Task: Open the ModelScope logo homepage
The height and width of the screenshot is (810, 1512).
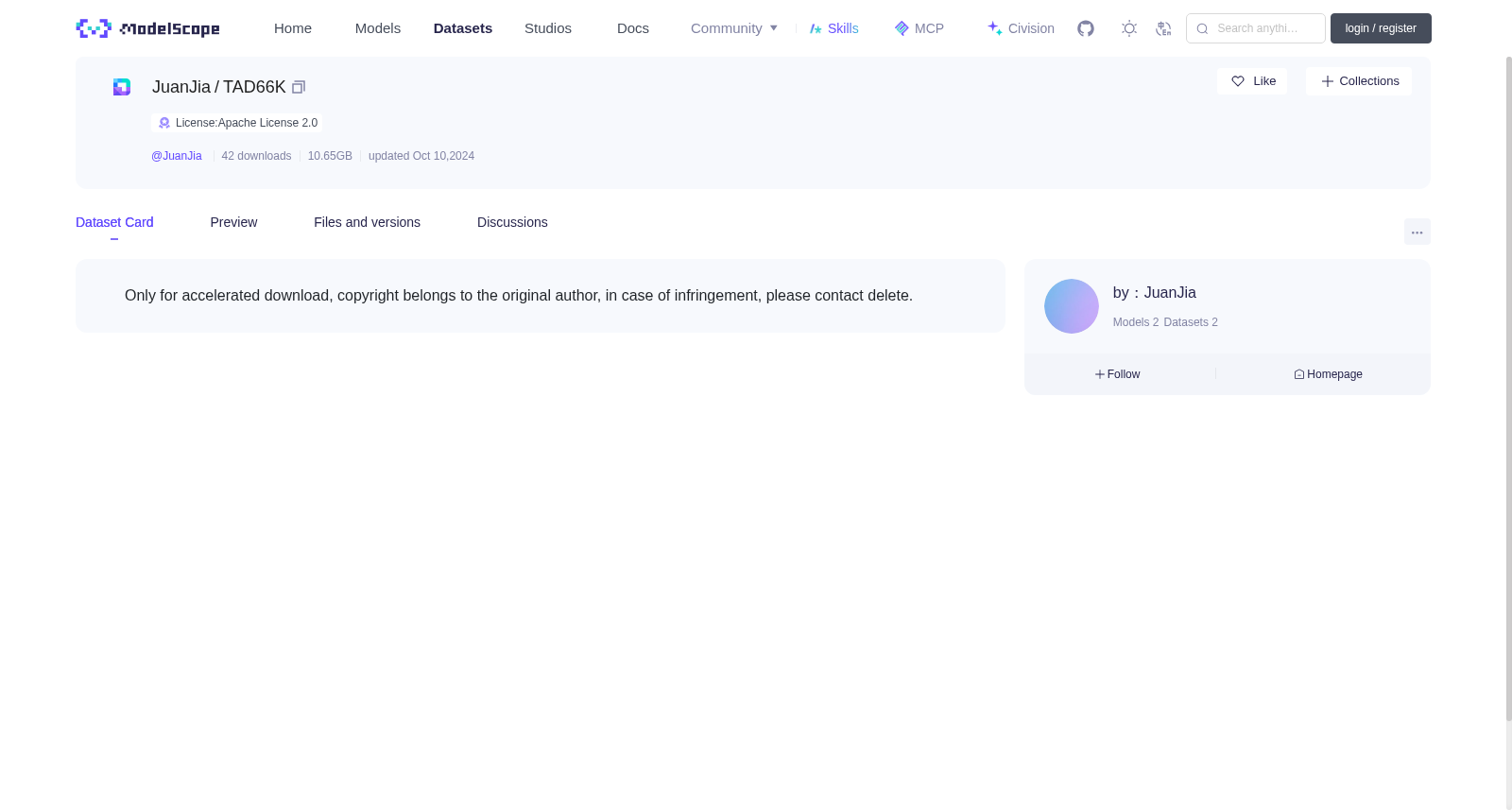Action: (147, 28)
